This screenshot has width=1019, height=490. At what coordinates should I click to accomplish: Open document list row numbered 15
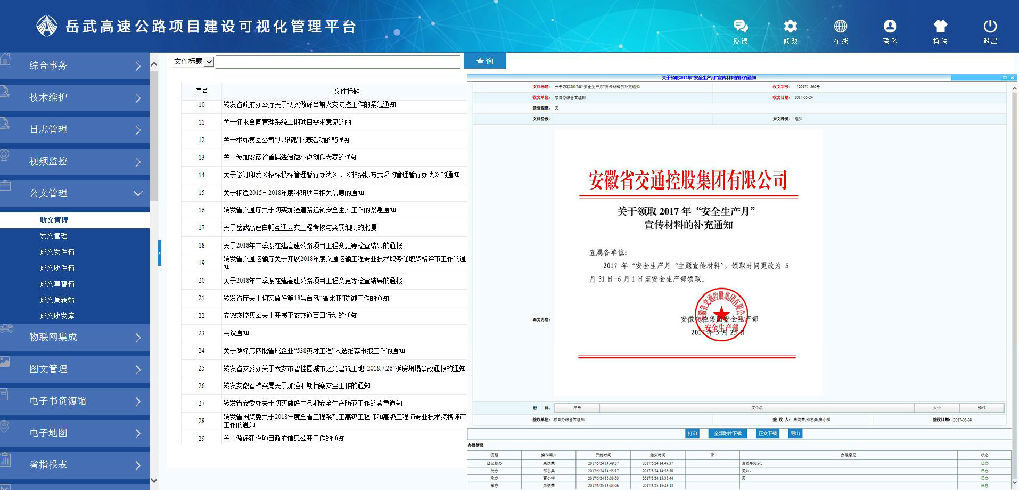(x=323, y=192)
